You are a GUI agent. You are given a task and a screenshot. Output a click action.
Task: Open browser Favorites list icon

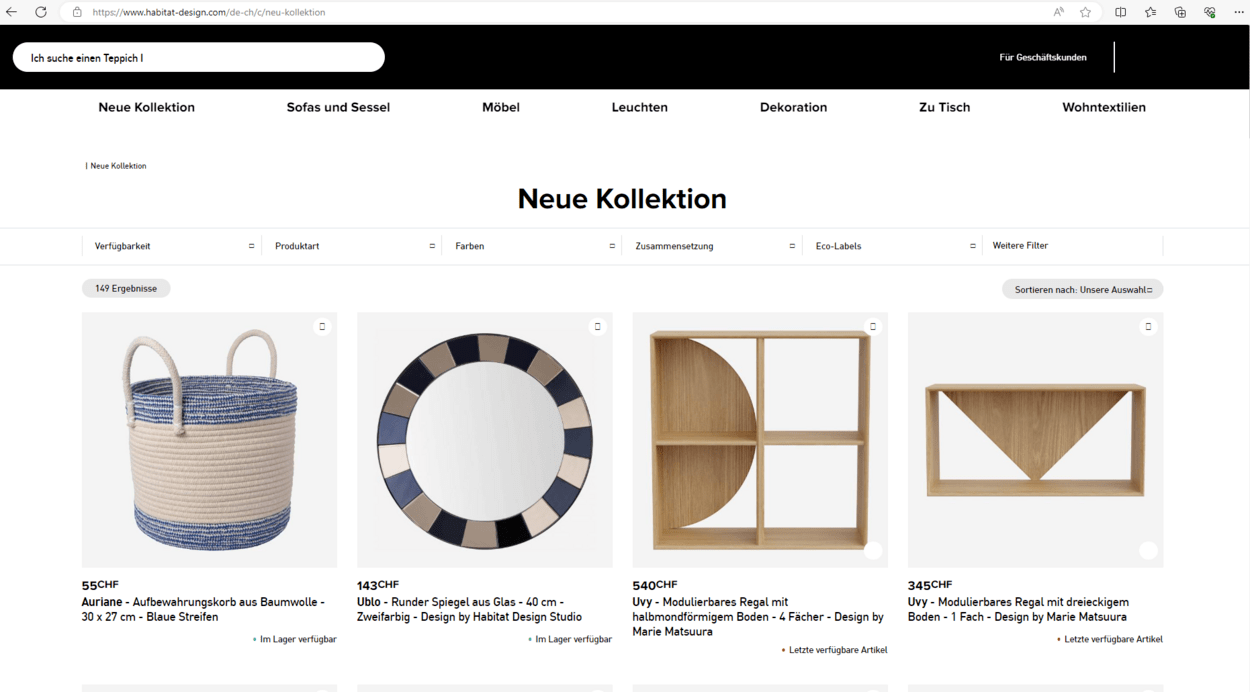click(1150, 12)
